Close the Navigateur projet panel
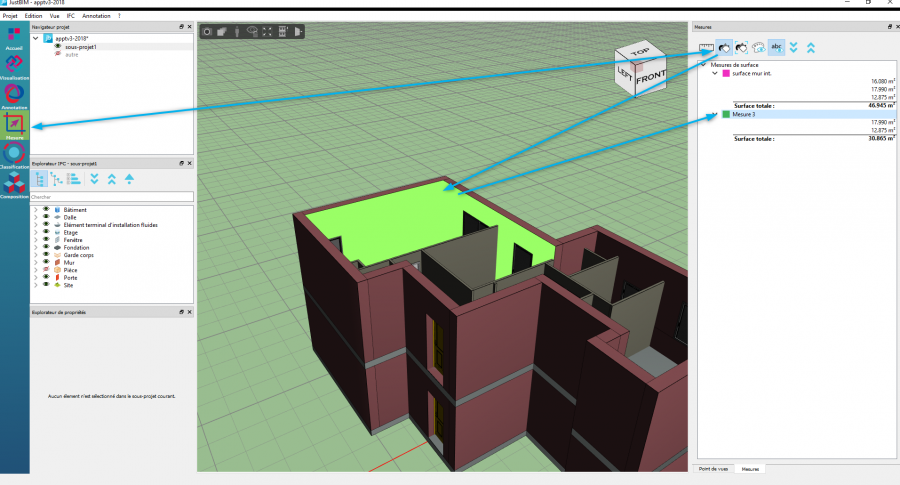 tap(189, 27)
